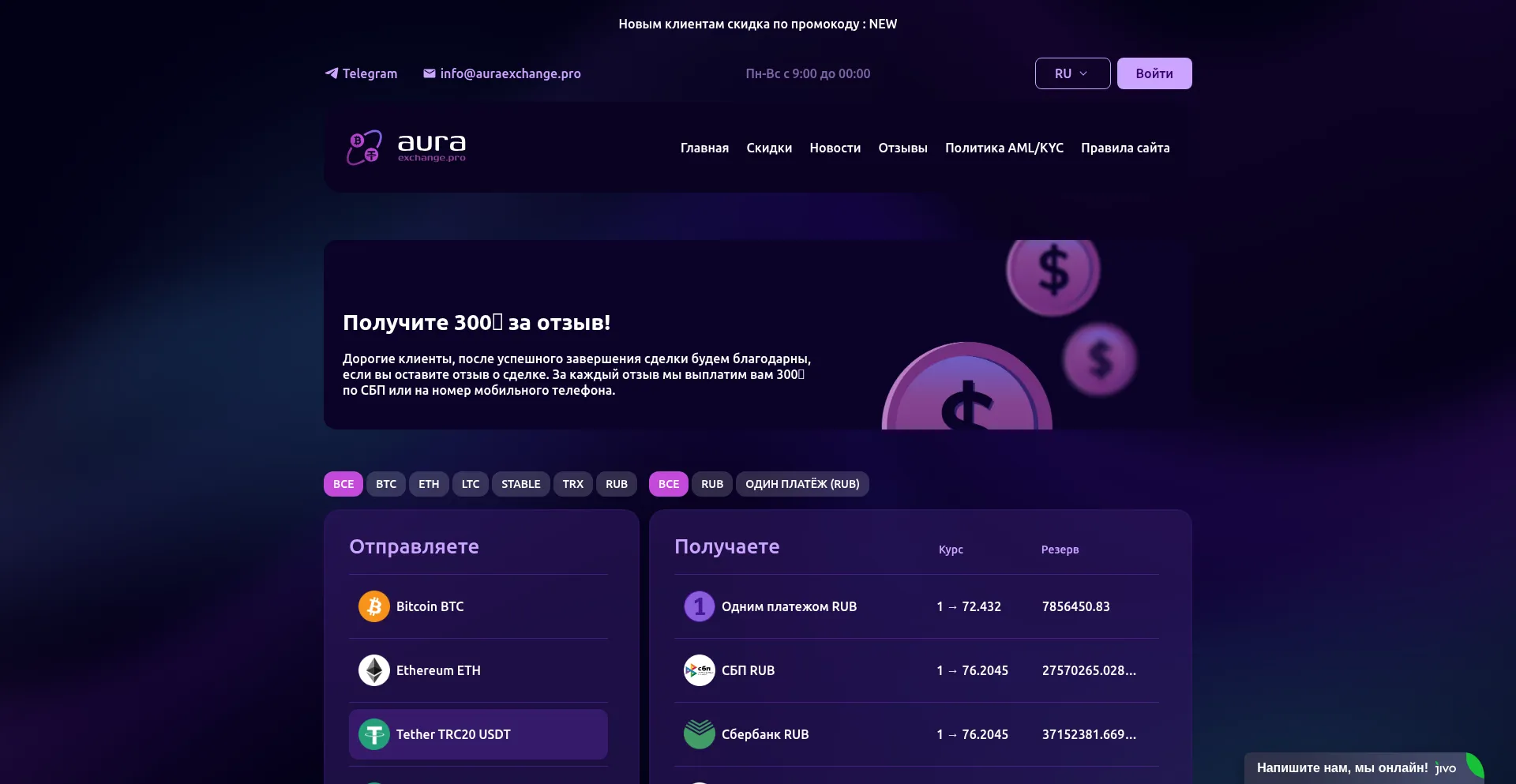Click the Одним платежом RUB icon
This screenshot has height=784, width=1516.
700,606
